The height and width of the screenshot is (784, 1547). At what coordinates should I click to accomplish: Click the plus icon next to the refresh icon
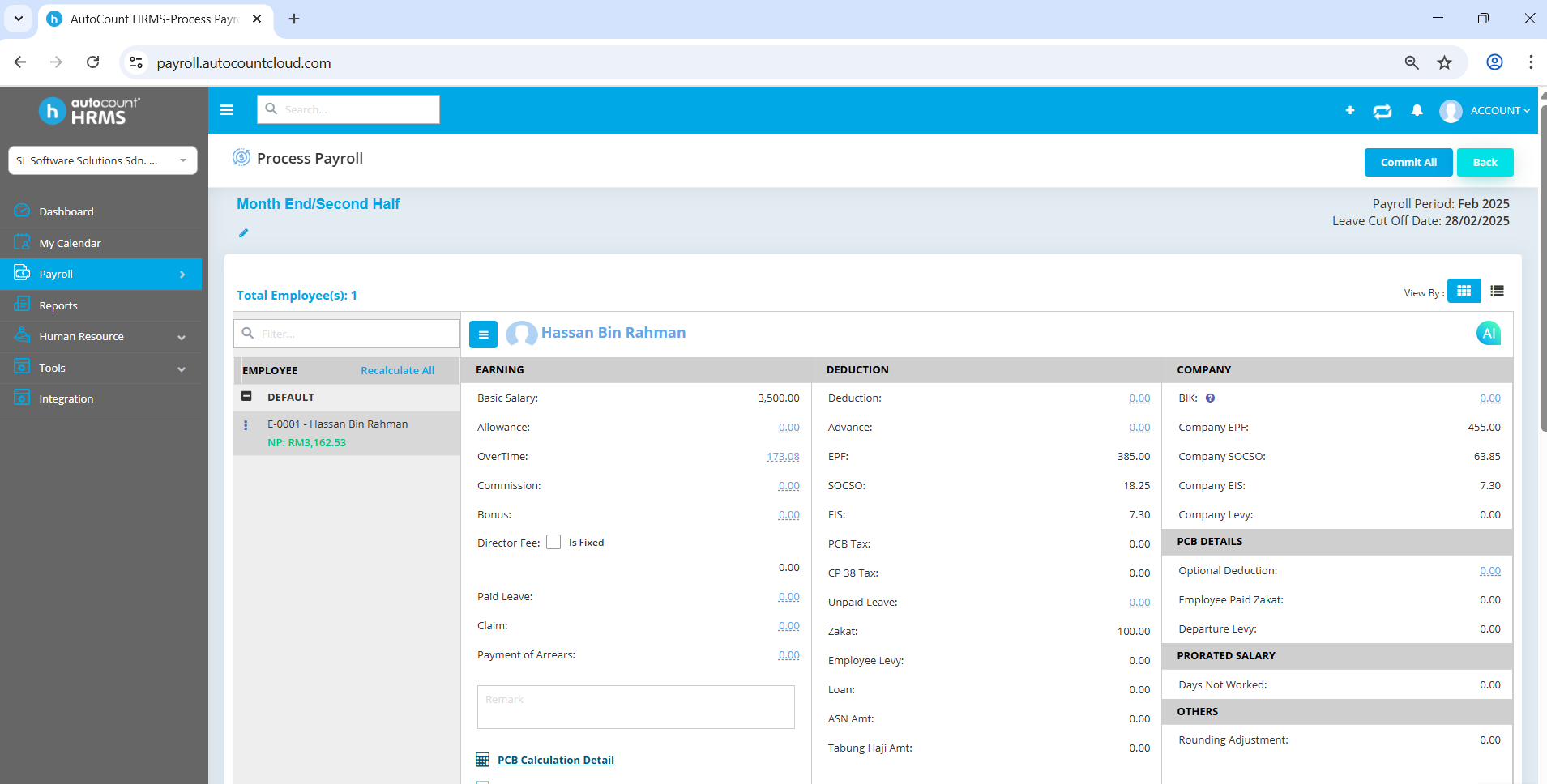tap(1349, 110)
